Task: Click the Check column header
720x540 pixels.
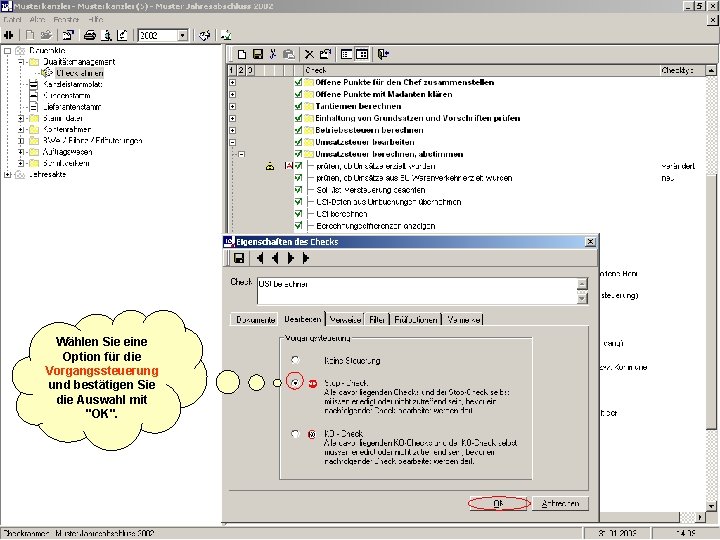Action: [x=482, y=70]
